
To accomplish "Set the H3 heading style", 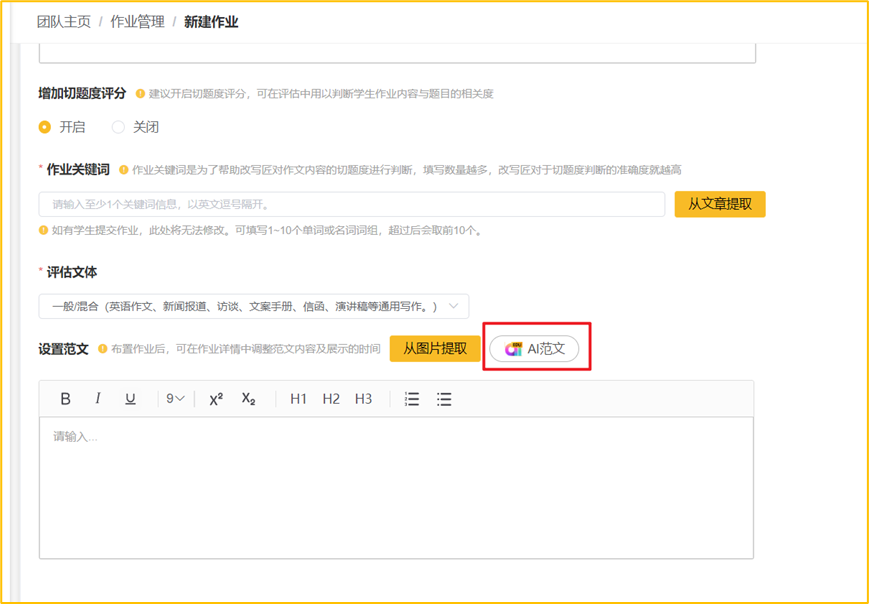I will click(364, 398).
